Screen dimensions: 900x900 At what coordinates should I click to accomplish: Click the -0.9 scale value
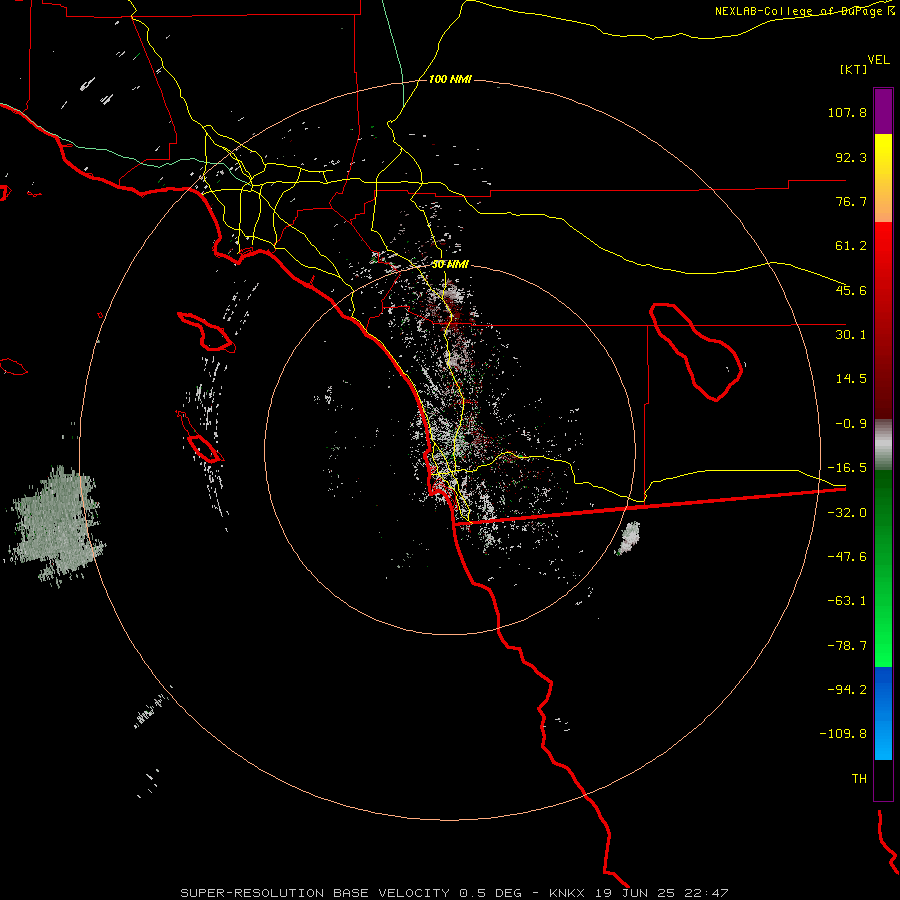tap(851, 424)
